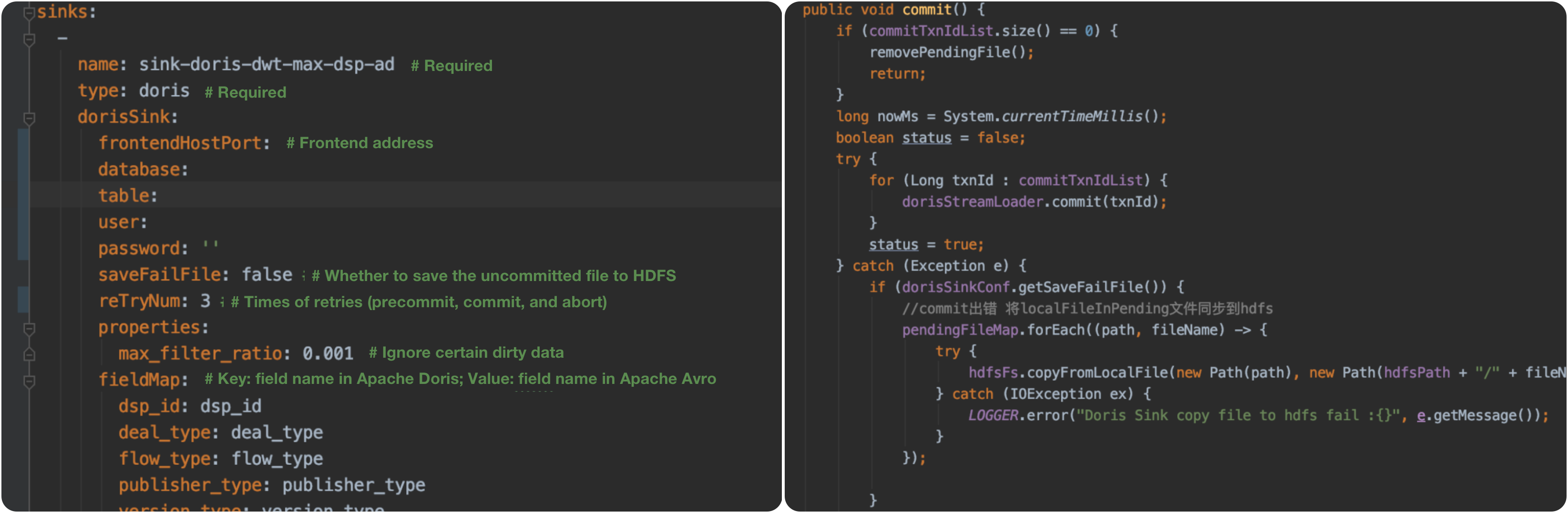Click the underlined status variable declaration

point(926,138)
